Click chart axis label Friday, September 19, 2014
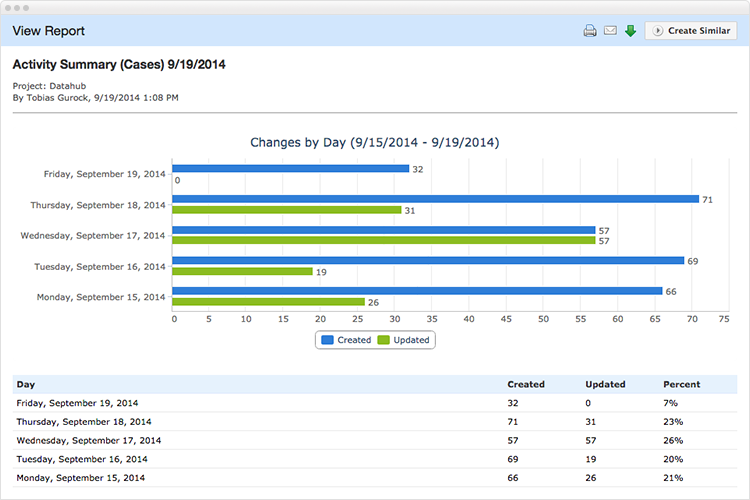Image resolution: width=750 pixels, height=500 pixels. pyautogui.click(x=105, y=174)
